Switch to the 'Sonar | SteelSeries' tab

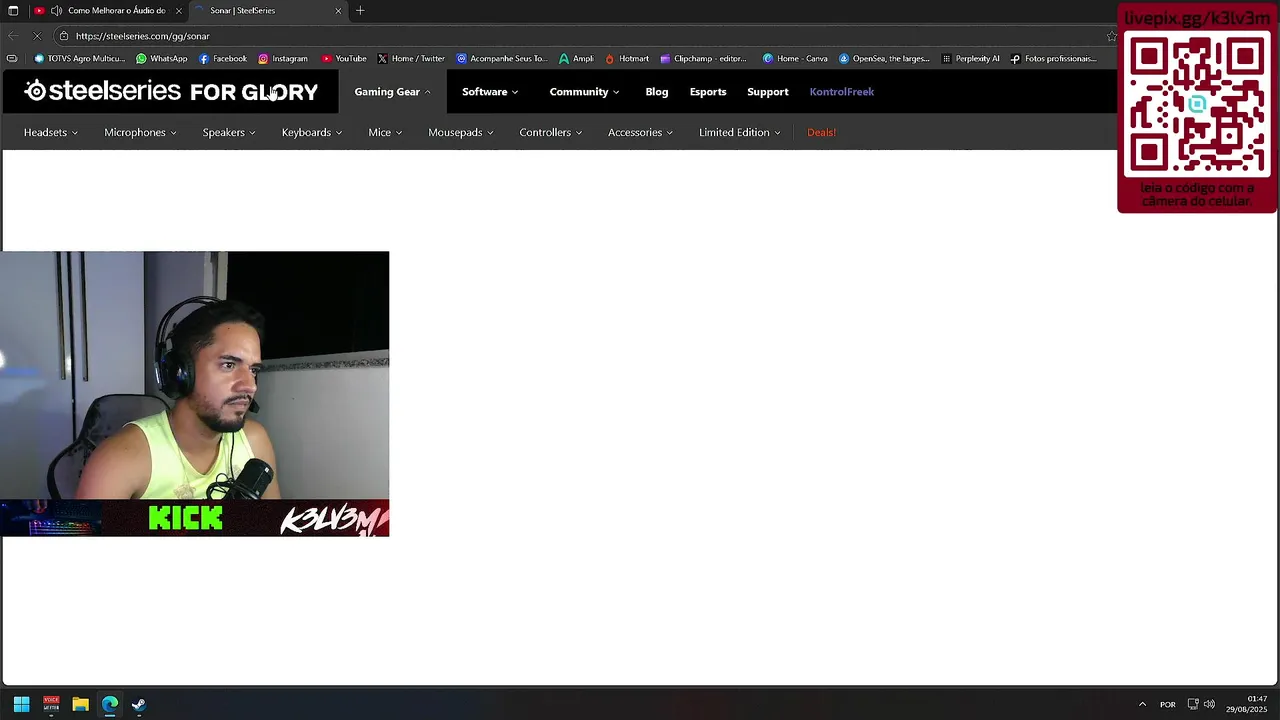pyautogui.click(x=268, y=11)
